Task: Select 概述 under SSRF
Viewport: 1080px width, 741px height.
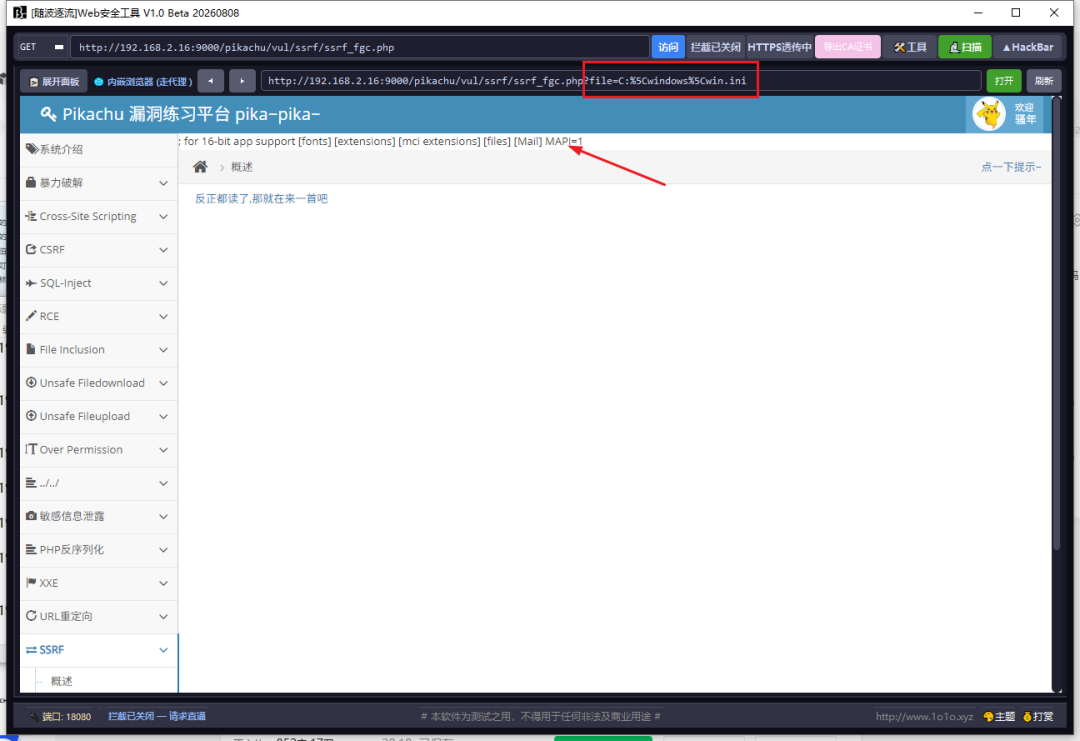Action: [x=61, y=681]
